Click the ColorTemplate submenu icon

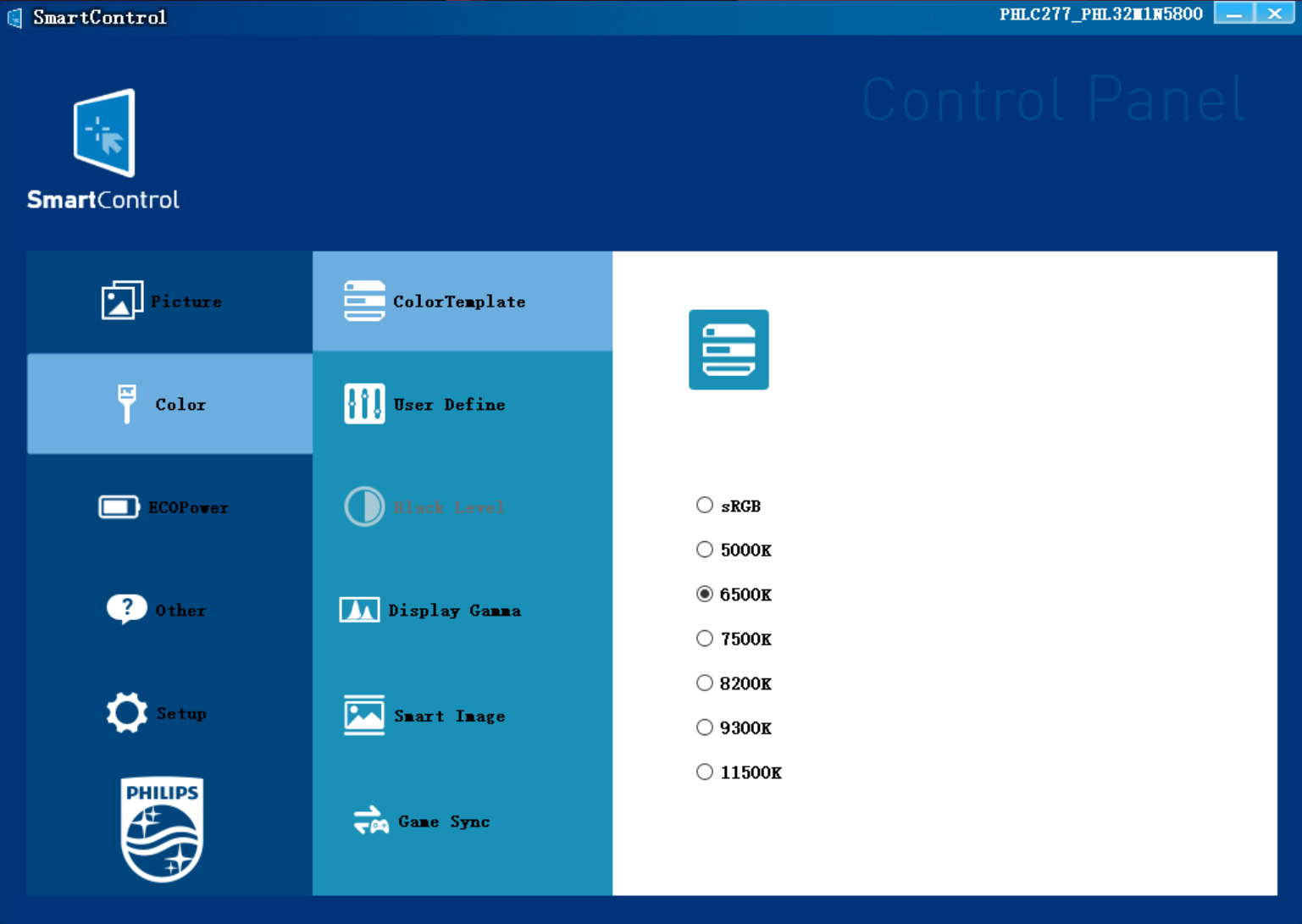coord(364,301)
